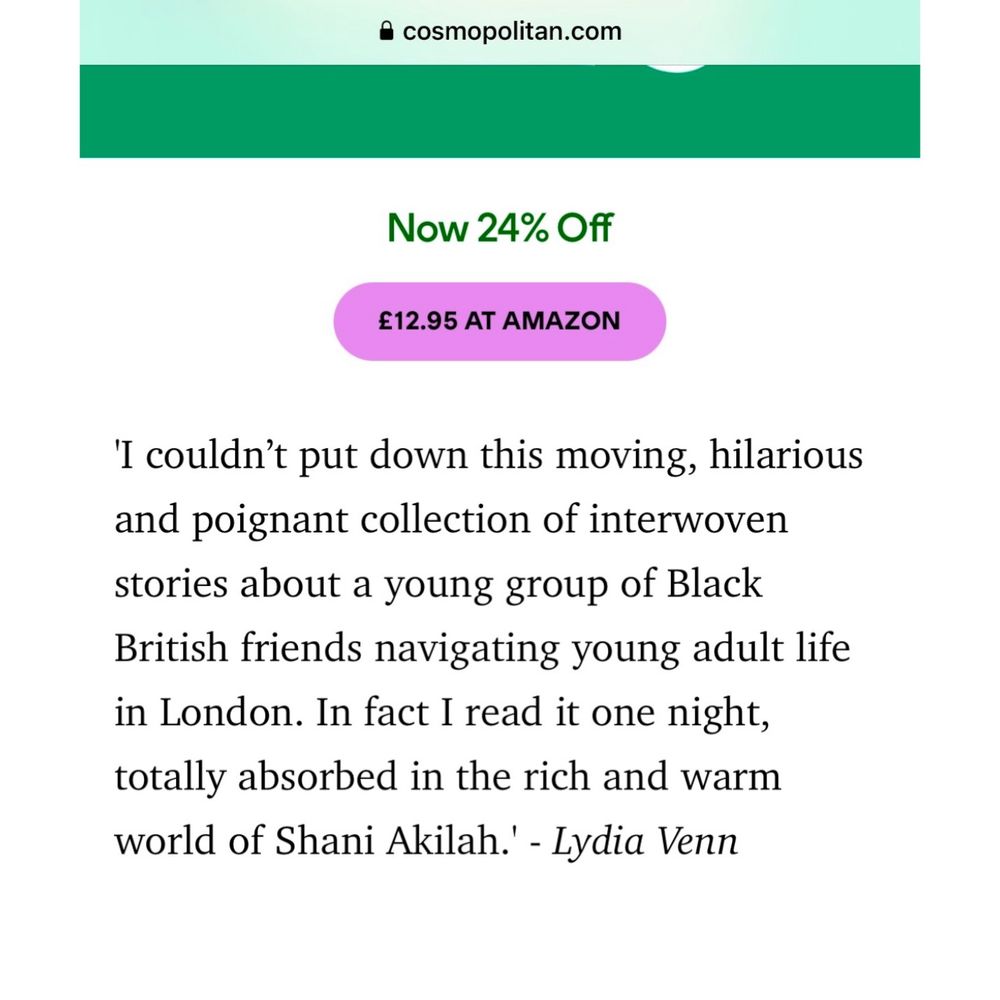
Task: Click the word London in the review
Action: 226,712
